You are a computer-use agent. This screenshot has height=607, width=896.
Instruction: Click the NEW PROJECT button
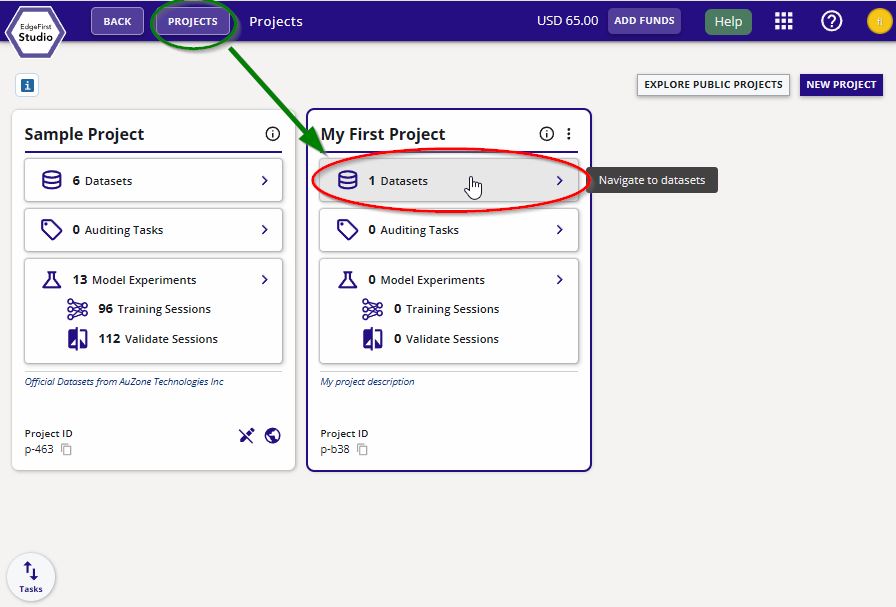pos(841,85)
